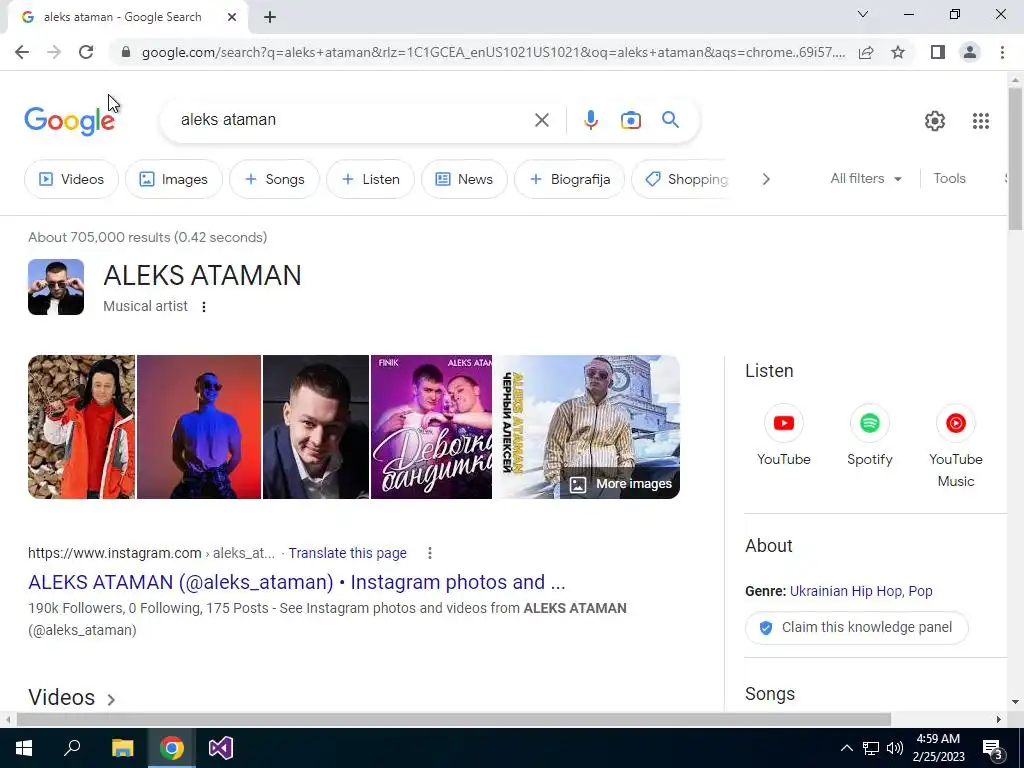
Task: Translate this page link for Instagram result
Action: pos(347,553)
